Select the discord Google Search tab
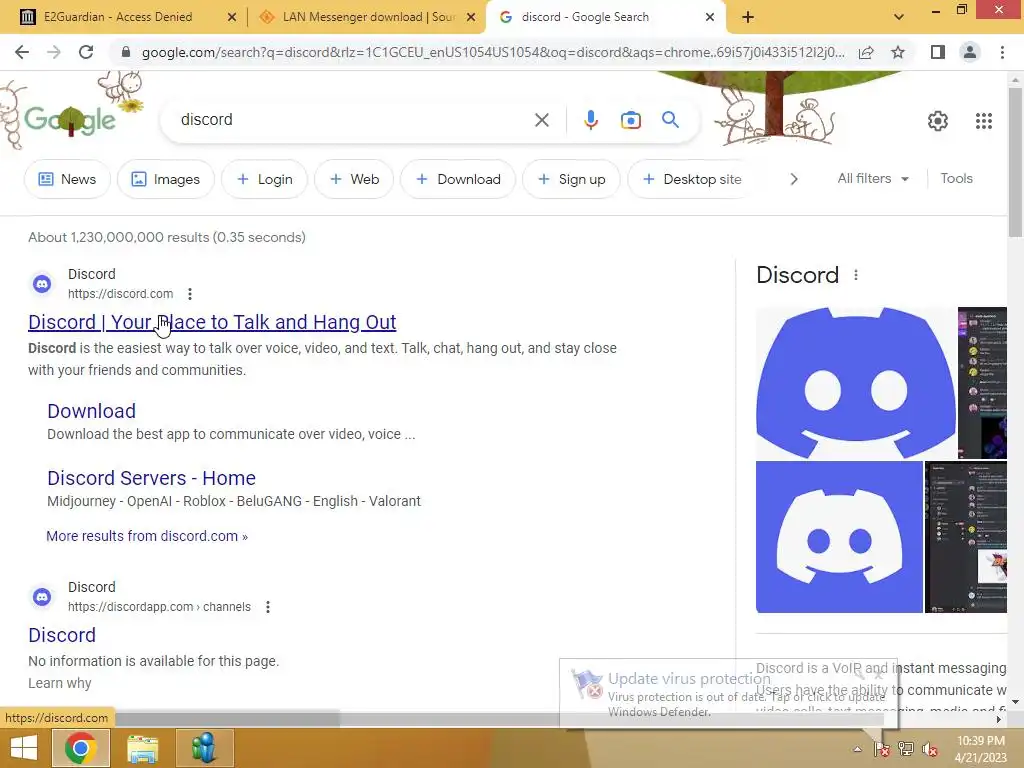 pyautogui.click(x=584, y=17)
